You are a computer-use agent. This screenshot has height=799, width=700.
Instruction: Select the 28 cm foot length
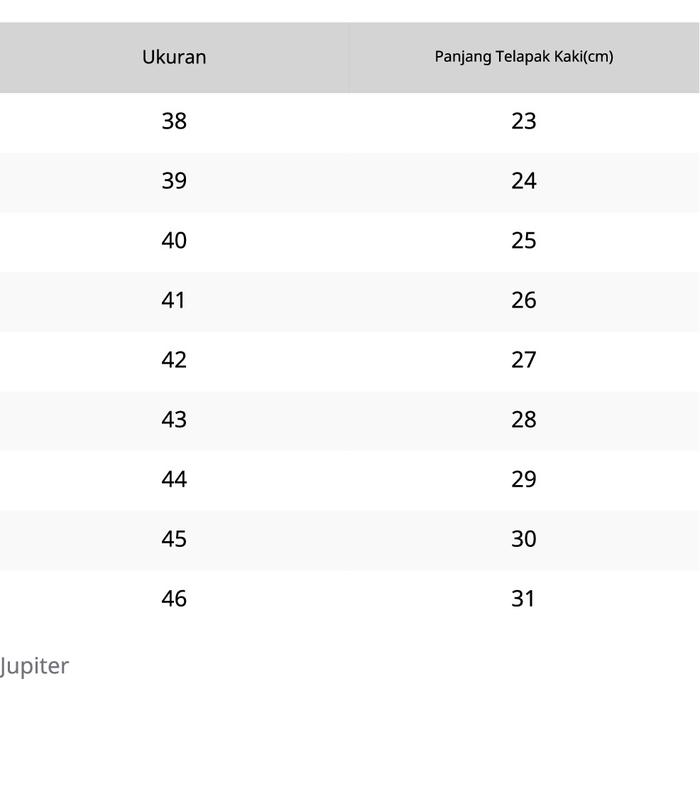pyautogui.click(x=523, y=420)
